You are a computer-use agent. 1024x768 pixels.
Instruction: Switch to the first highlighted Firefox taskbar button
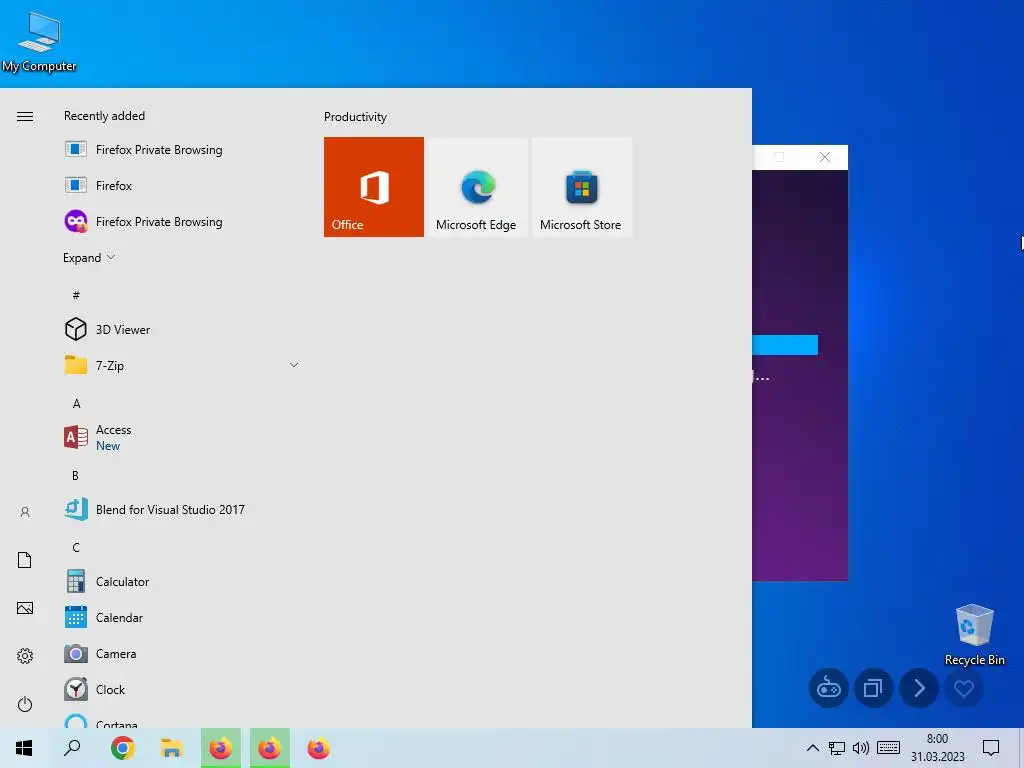(221, 748)
